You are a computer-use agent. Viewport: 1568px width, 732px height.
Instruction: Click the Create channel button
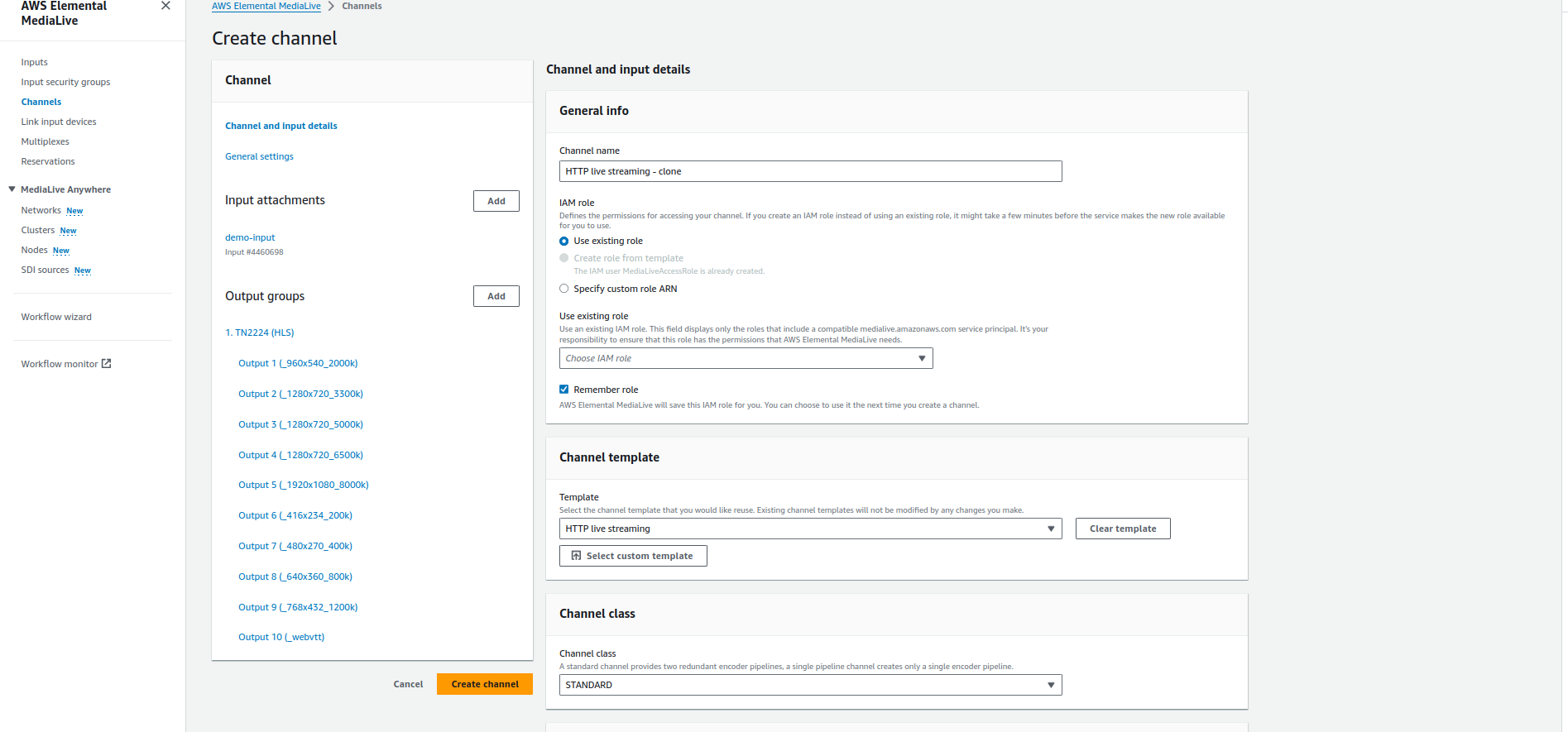(x=485, y=684)
